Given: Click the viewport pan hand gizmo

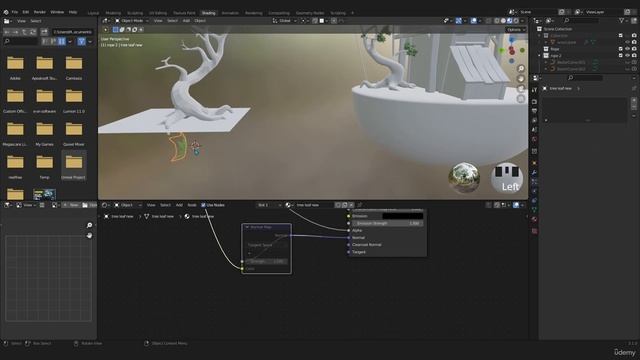Looking at the screenshot, I should 521,79.
